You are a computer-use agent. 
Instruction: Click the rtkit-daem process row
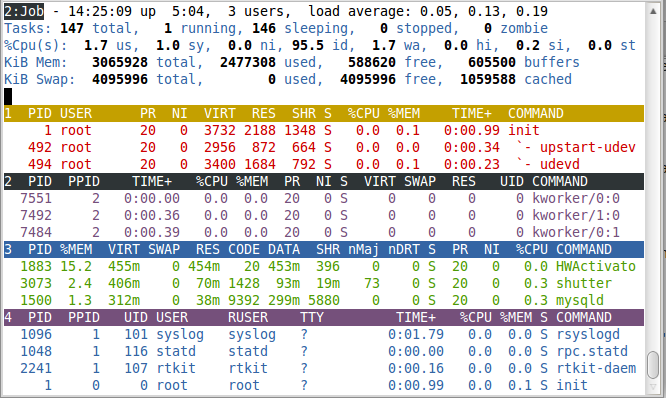[x=324, y=368]
